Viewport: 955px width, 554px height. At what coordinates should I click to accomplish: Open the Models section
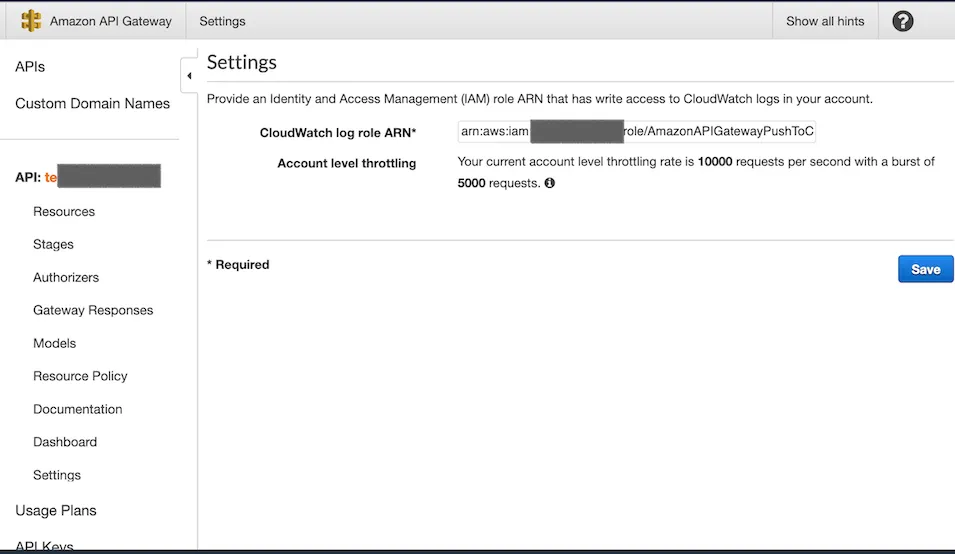[x=54, y=343]
